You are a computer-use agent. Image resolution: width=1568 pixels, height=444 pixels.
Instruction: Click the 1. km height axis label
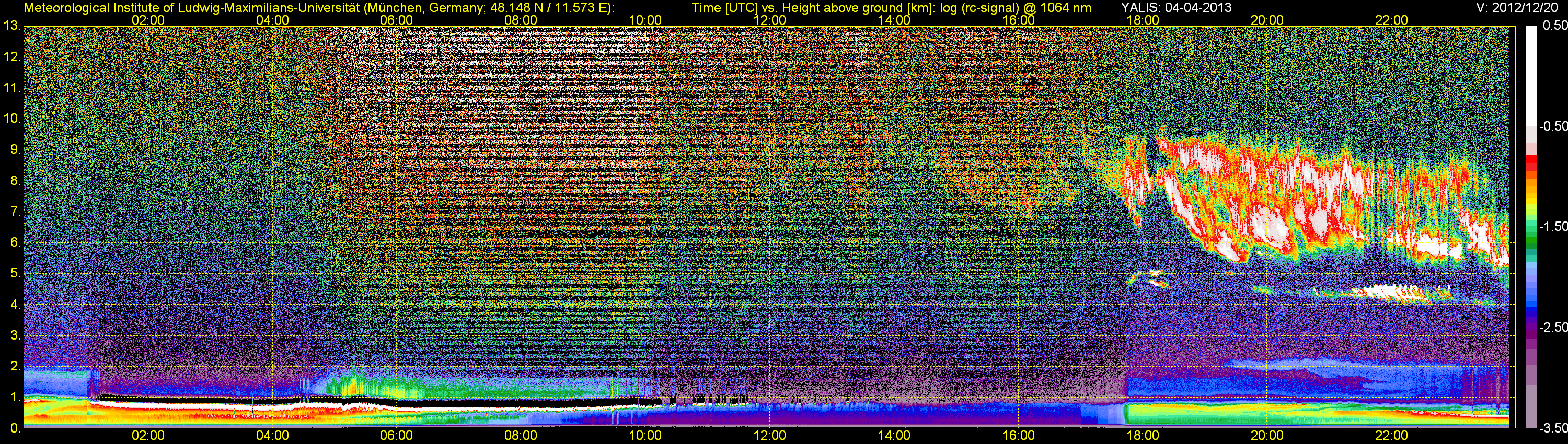click(15, 397)
